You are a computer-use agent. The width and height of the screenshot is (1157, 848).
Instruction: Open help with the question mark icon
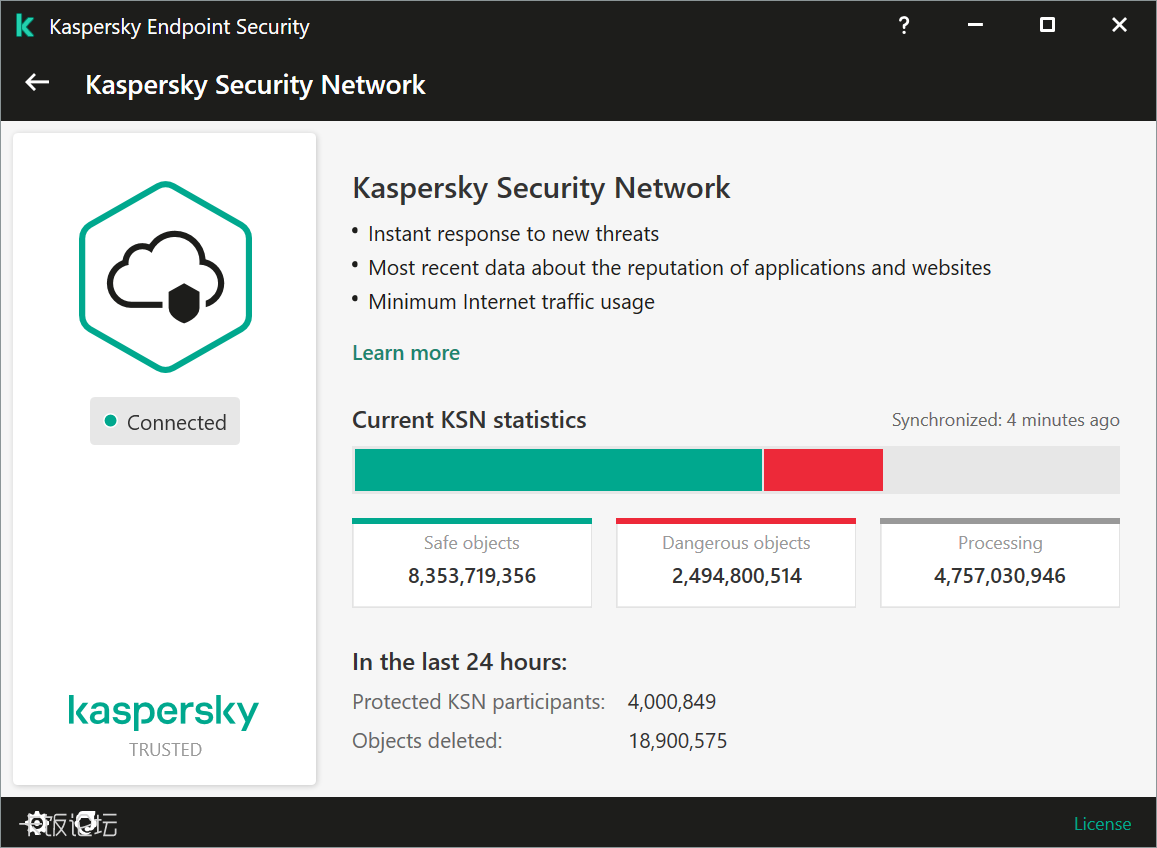tap(904, 26)
